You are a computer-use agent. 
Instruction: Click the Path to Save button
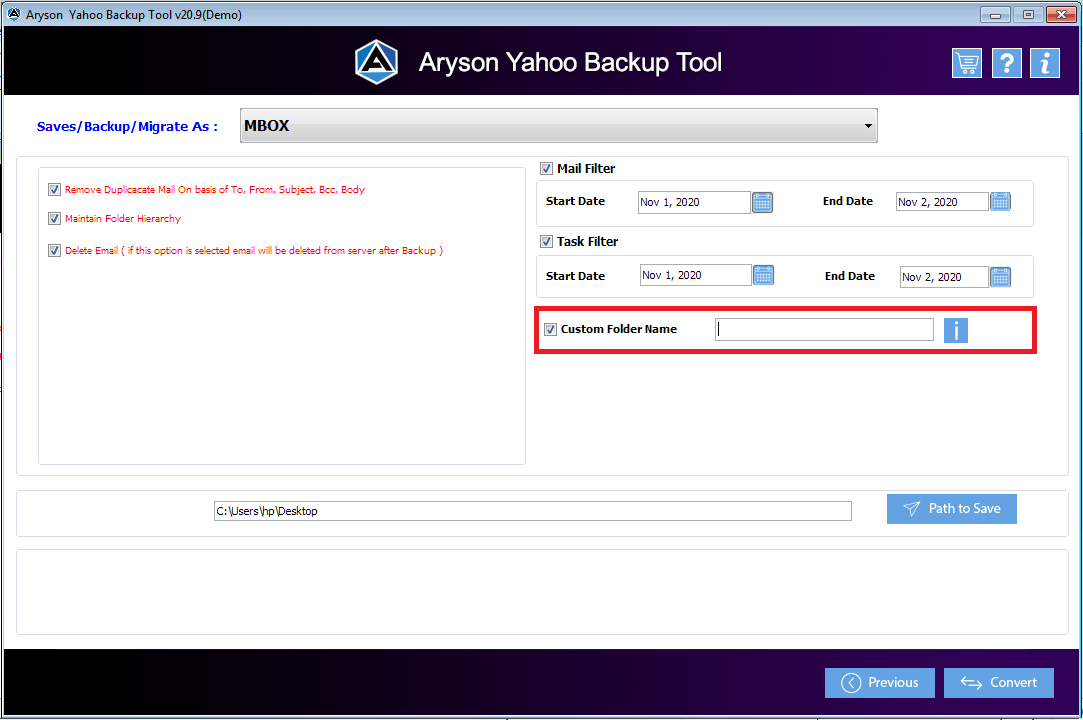[951, 508]
